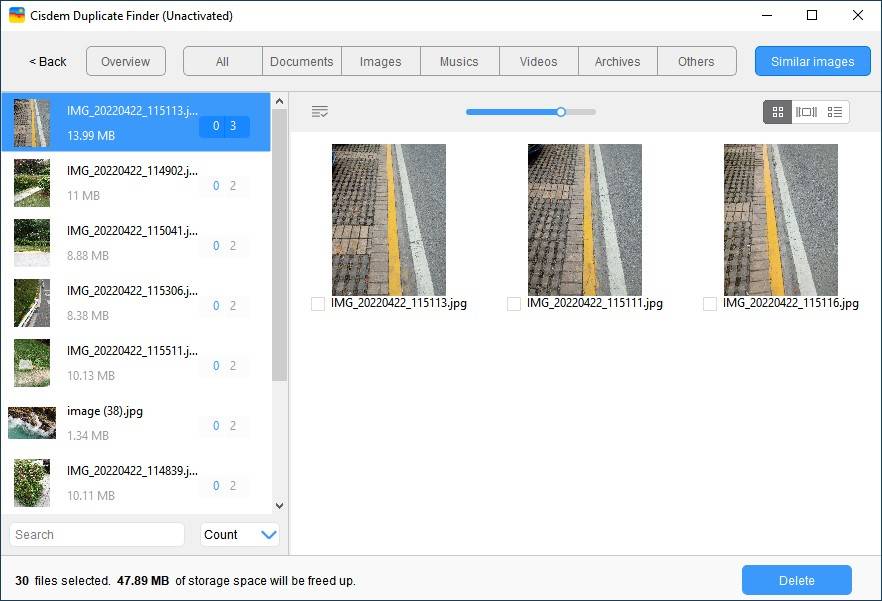Select the Archives tab

point(617,61)
